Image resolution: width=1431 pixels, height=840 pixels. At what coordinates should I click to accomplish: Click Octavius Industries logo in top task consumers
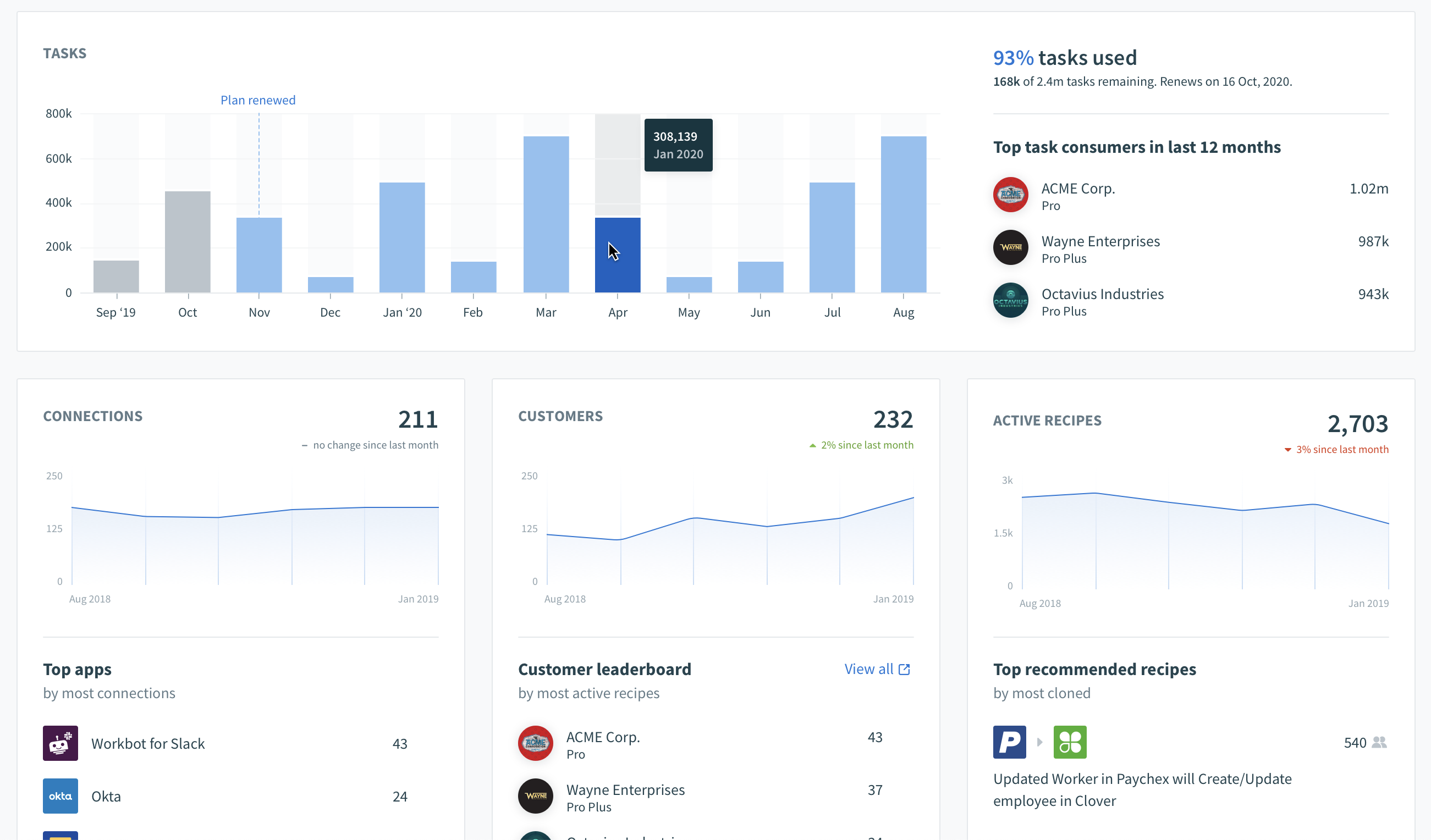pos(1010,300)
